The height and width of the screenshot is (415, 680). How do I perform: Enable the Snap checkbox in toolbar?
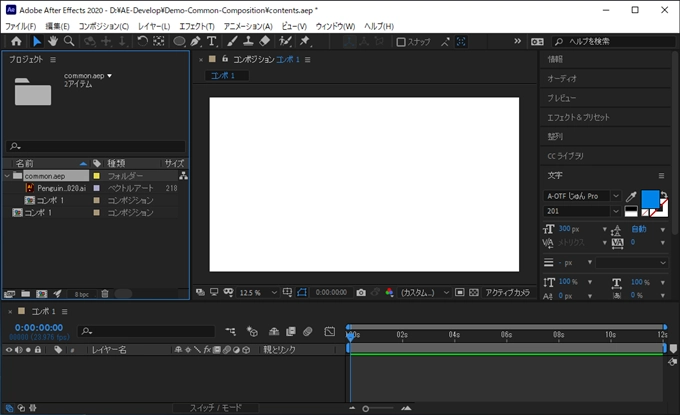point(401,42)
